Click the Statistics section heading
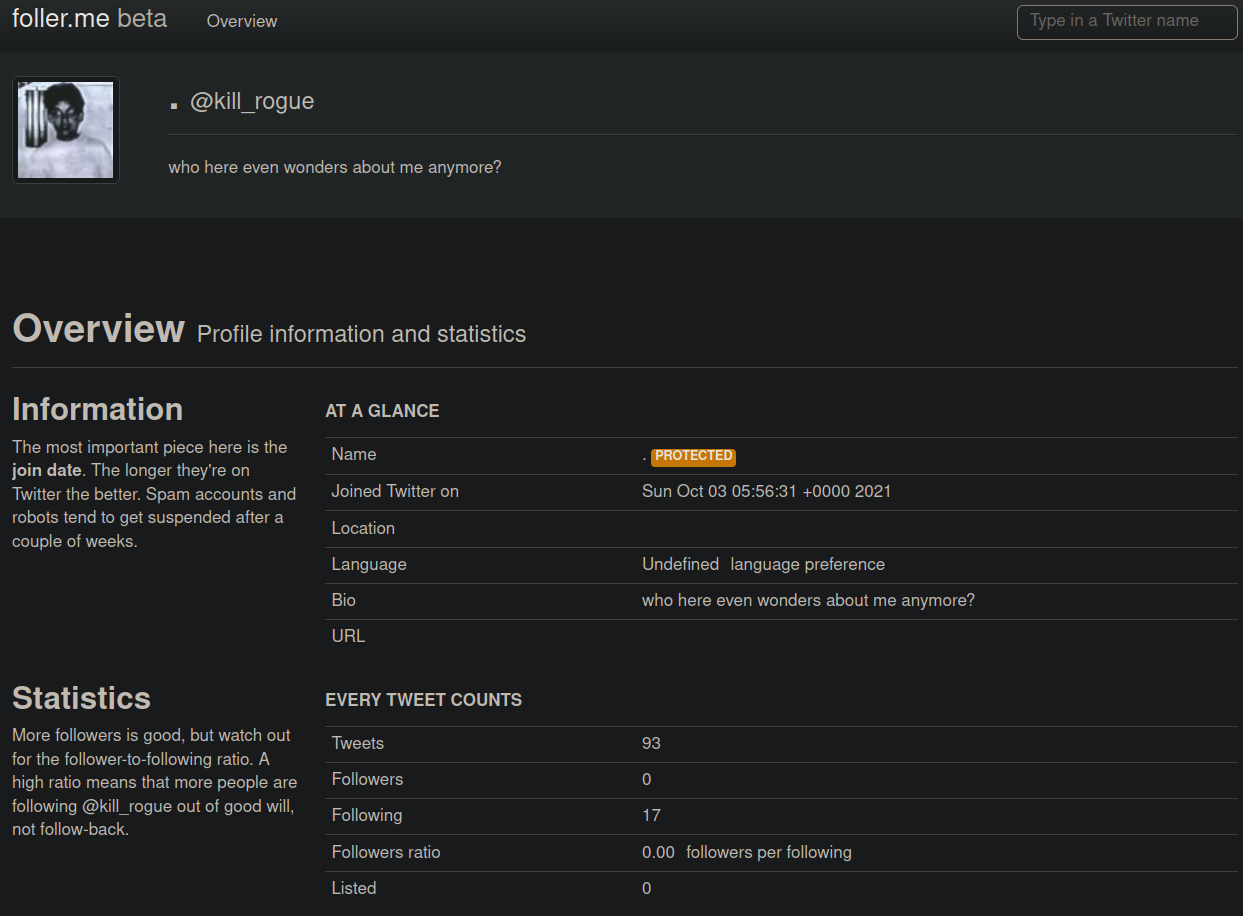This screenshot has height=916, width=1243. point(81,698)
